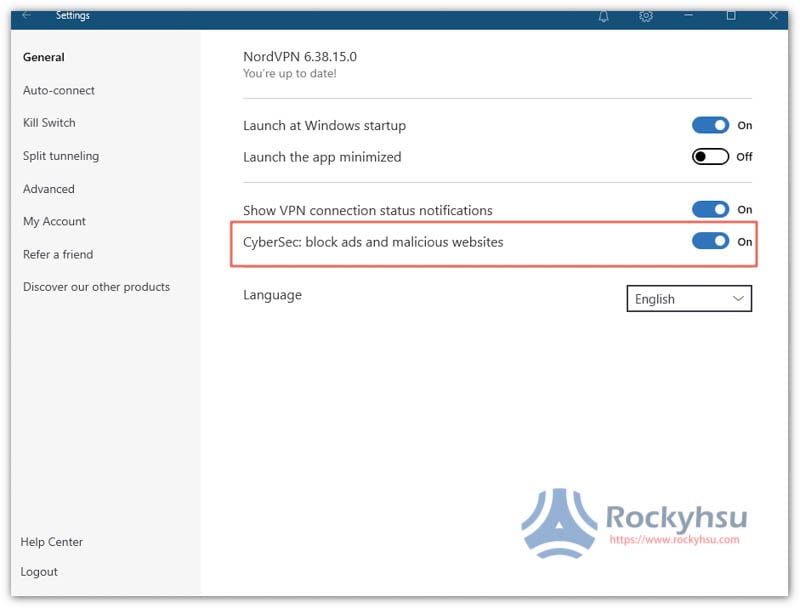Maximize the NordVPN window
This screenshot has width=800, height=608.
point(731,16)
